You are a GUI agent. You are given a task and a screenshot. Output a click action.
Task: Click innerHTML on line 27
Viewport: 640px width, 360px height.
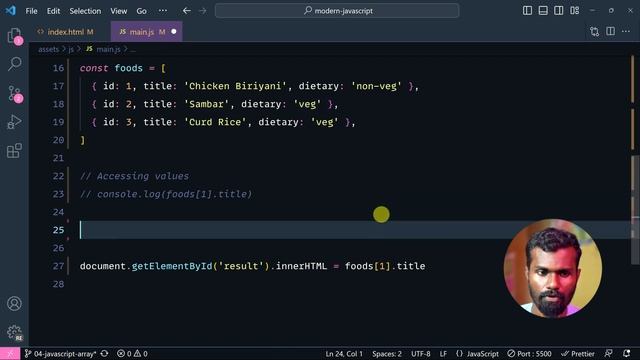301,266
